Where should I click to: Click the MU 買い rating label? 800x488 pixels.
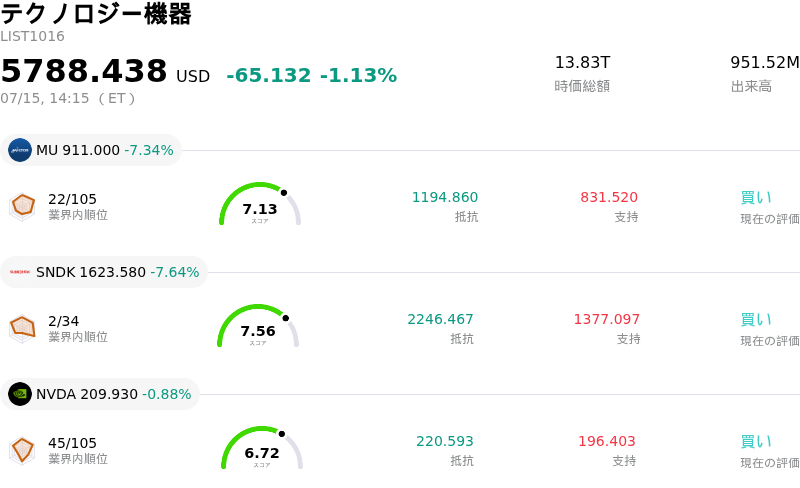tap(756, 198)
